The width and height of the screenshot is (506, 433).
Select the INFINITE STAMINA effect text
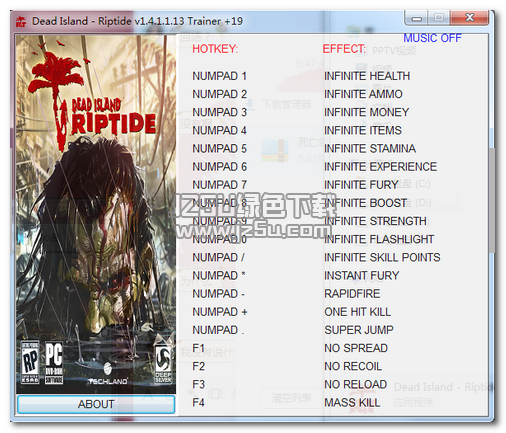click(370, 148)
